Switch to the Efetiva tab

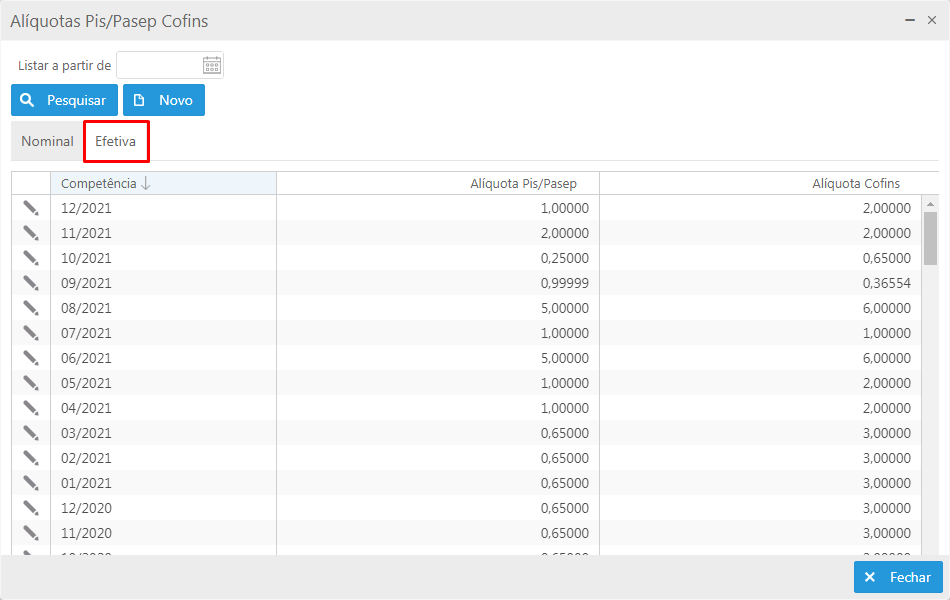pos(116,141)
